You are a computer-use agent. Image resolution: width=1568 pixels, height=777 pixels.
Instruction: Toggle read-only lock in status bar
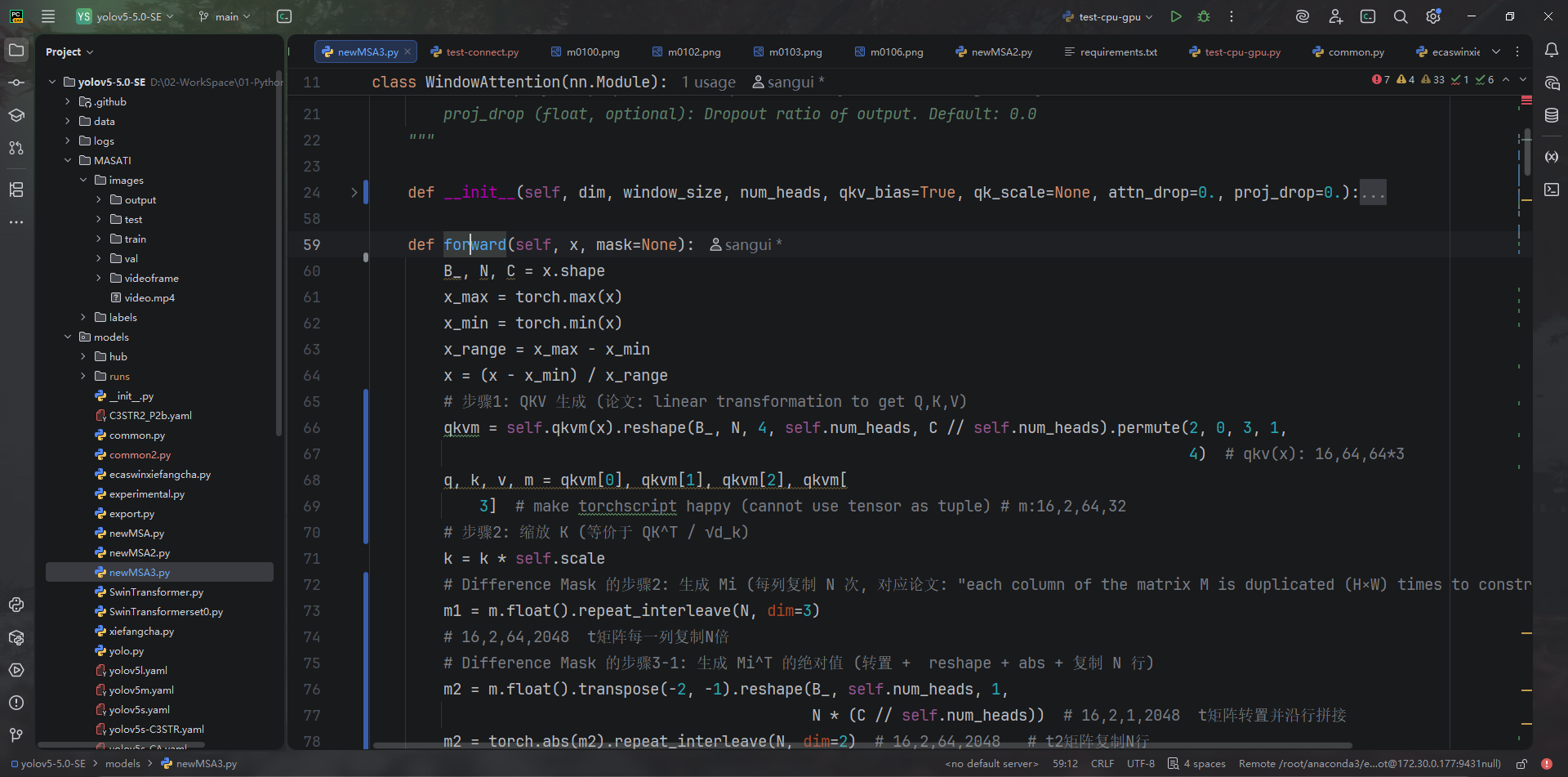1521,764
